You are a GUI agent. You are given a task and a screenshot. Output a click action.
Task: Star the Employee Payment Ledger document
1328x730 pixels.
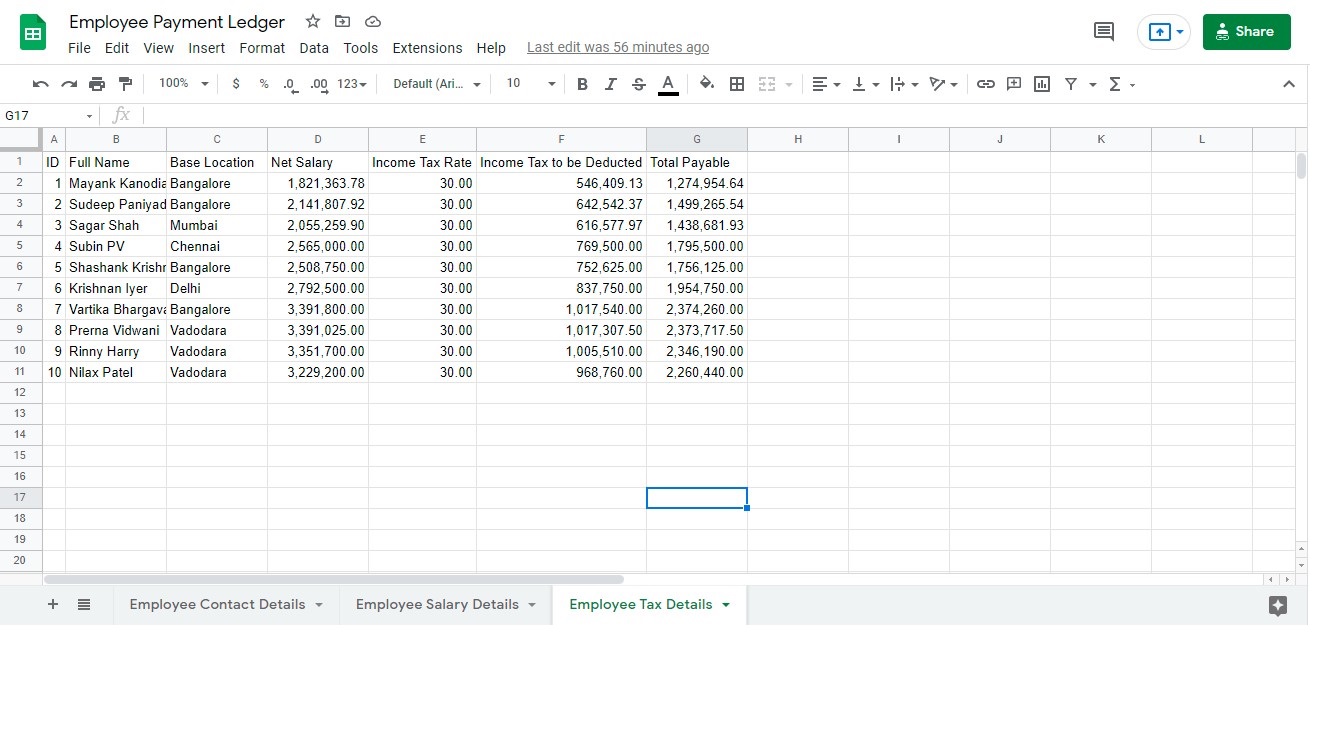pyautogui.click(x=313, y=21)
